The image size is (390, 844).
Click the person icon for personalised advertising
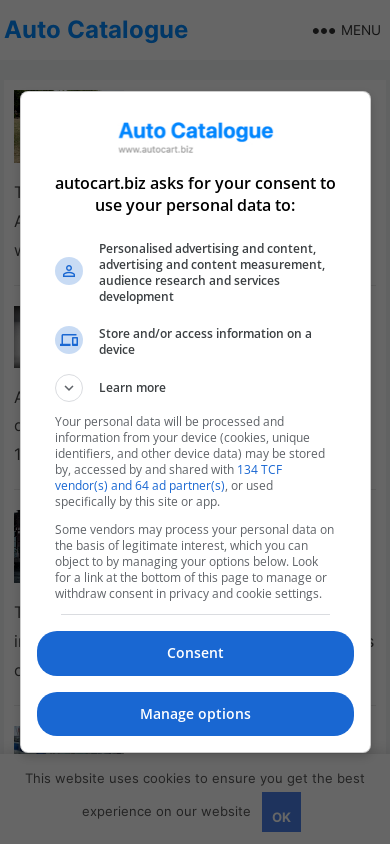[69, 271]
